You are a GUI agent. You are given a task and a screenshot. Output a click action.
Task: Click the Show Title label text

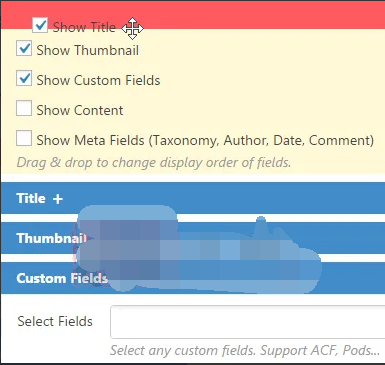pyautogui.click(x=84, y=27)
